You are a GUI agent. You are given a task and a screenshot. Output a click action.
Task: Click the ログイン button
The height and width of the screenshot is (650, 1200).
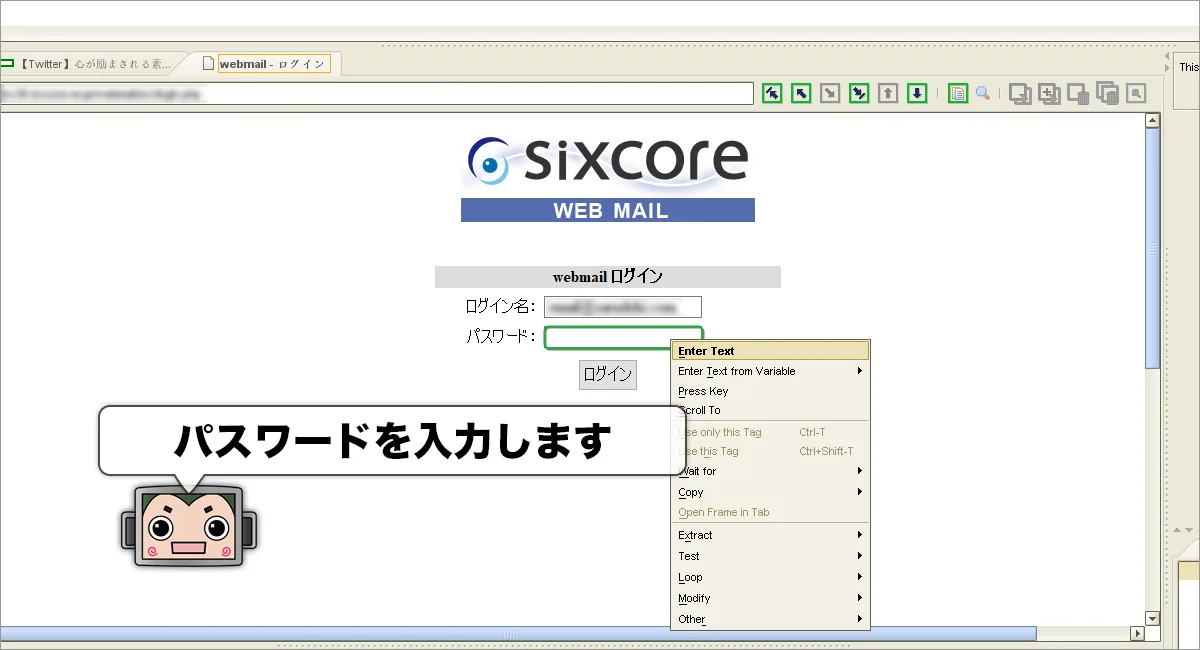click(608, 374)
